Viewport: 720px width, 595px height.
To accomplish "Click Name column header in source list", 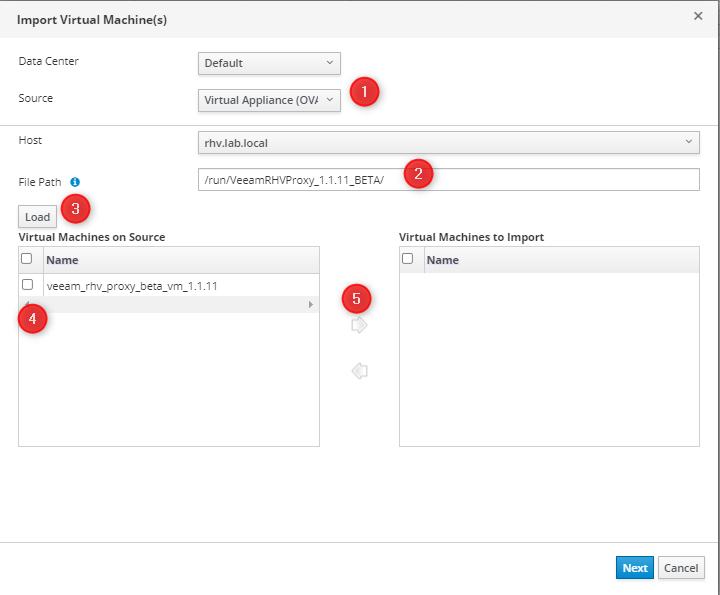I will click(x=180, y=260).
